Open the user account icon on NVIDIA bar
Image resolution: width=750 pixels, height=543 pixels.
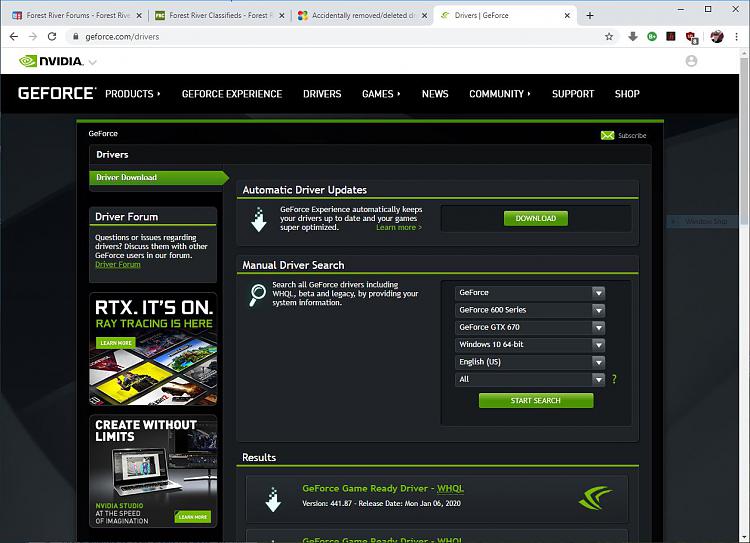[x=691, y=61]
